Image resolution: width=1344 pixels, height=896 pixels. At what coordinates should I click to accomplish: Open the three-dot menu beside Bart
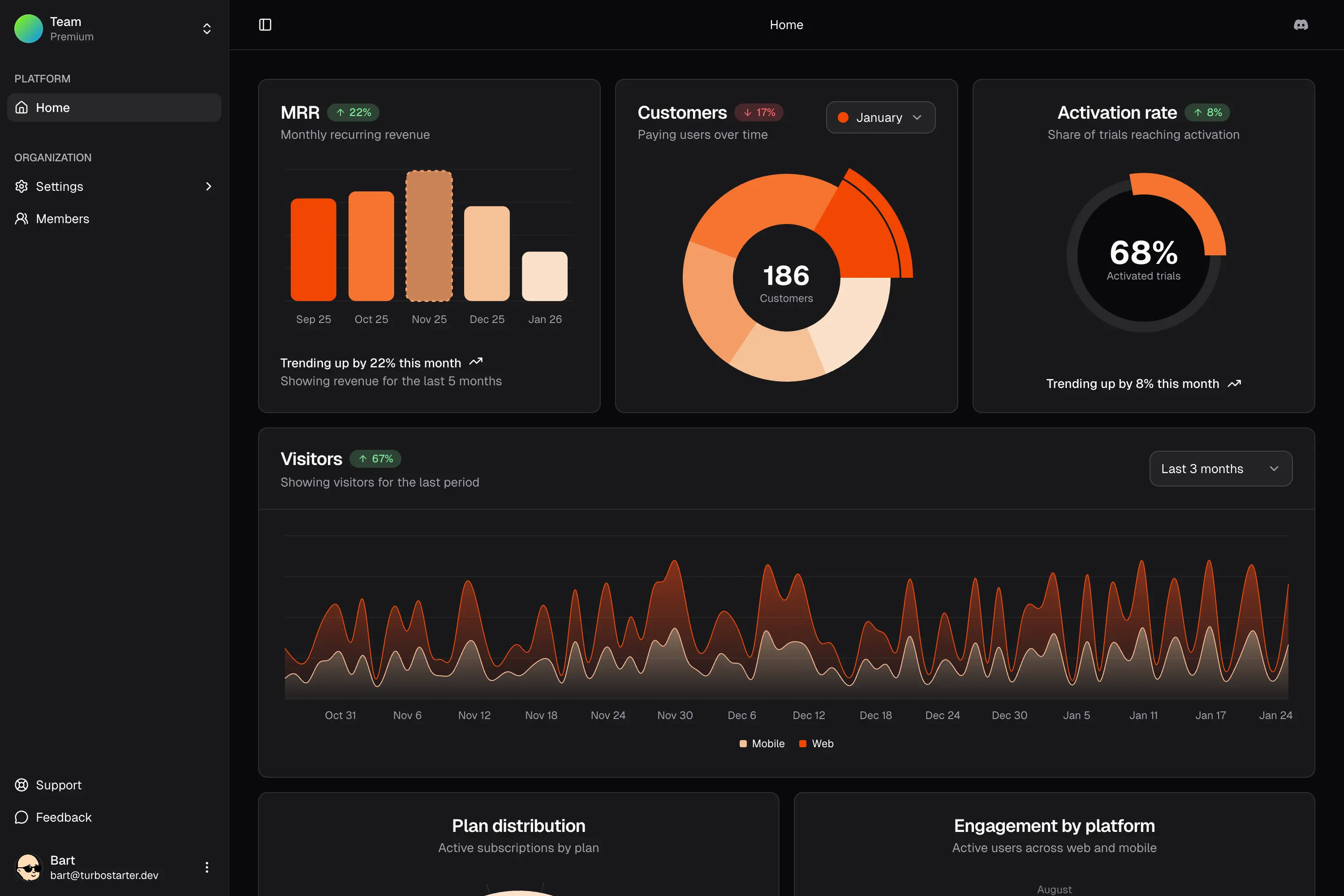[x=207, y=867]
